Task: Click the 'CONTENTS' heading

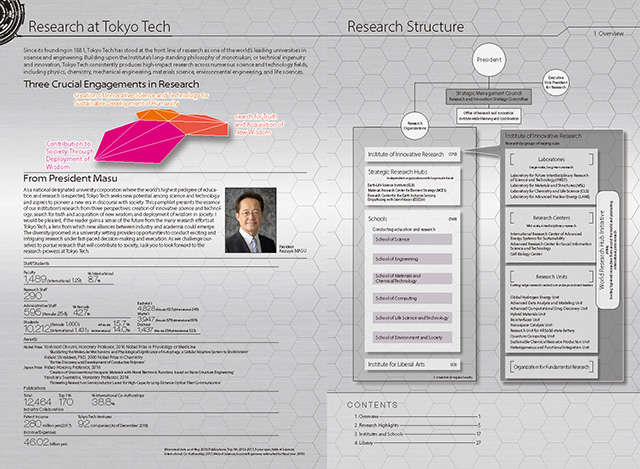Action: click(x=372, y=405)
